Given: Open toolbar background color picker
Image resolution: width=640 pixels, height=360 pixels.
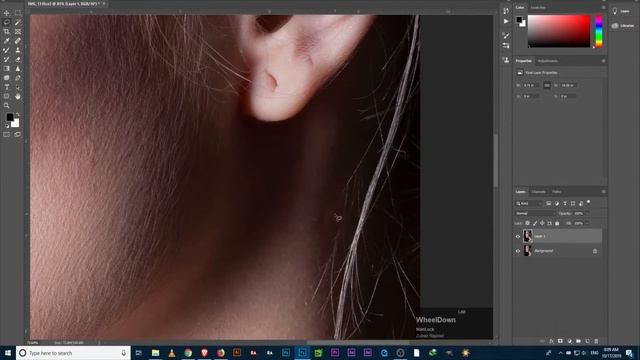Looking at the screenshot, I should (x=16, y=123).
